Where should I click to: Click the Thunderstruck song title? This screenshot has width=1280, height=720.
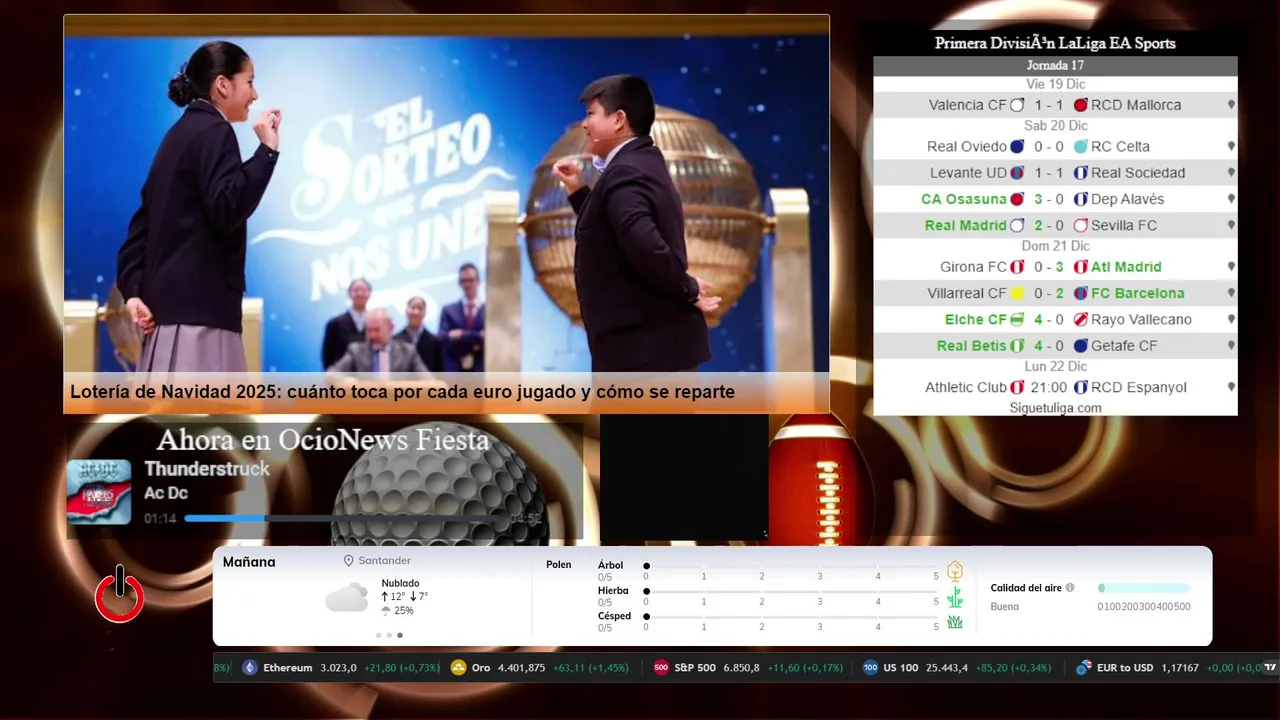pyautogui.click(x=207, y=469)
